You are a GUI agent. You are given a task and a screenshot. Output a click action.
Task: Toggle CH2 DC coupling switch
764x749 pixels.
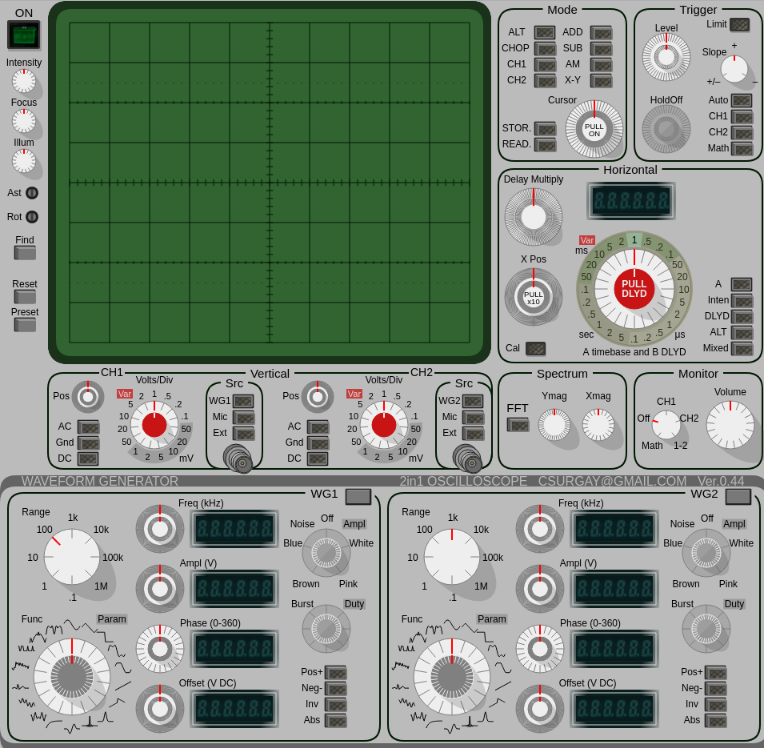tap(318, 459)
